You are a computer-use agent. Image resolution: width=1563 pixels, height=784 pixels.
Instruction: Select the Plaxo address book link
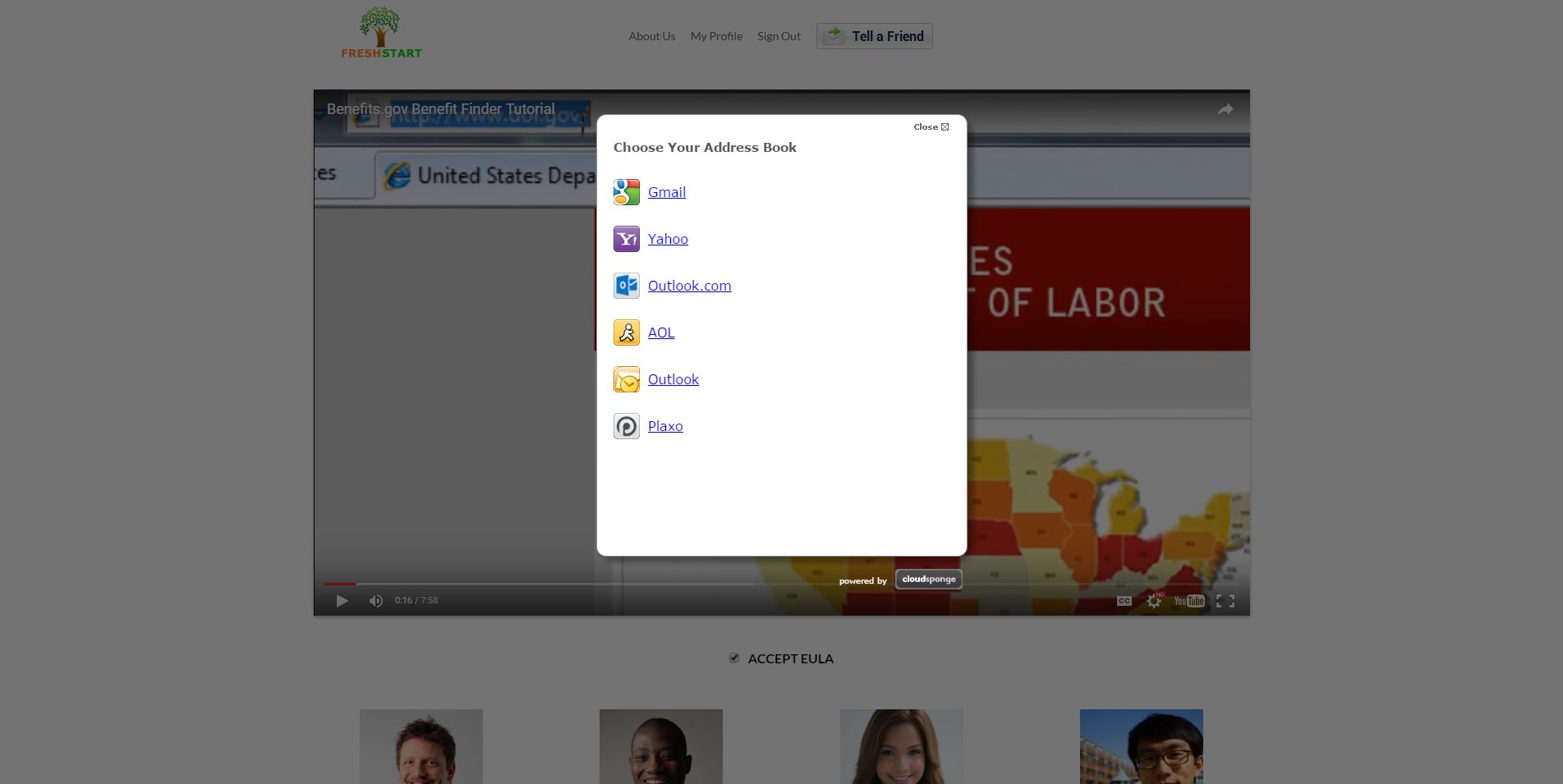(x=665, y=426)
